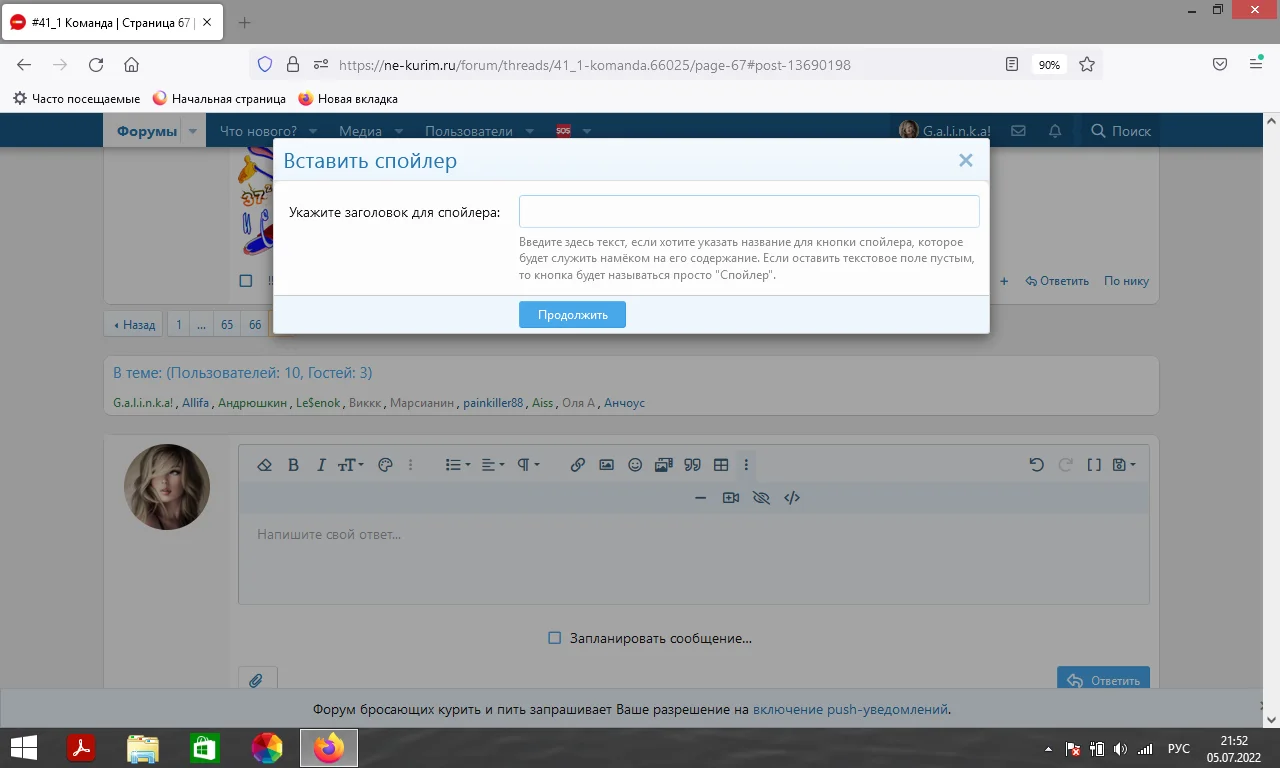This screenshot has width=1280, height=768.
Task: Click the По нику link
Action: (x=1126, y=281)
